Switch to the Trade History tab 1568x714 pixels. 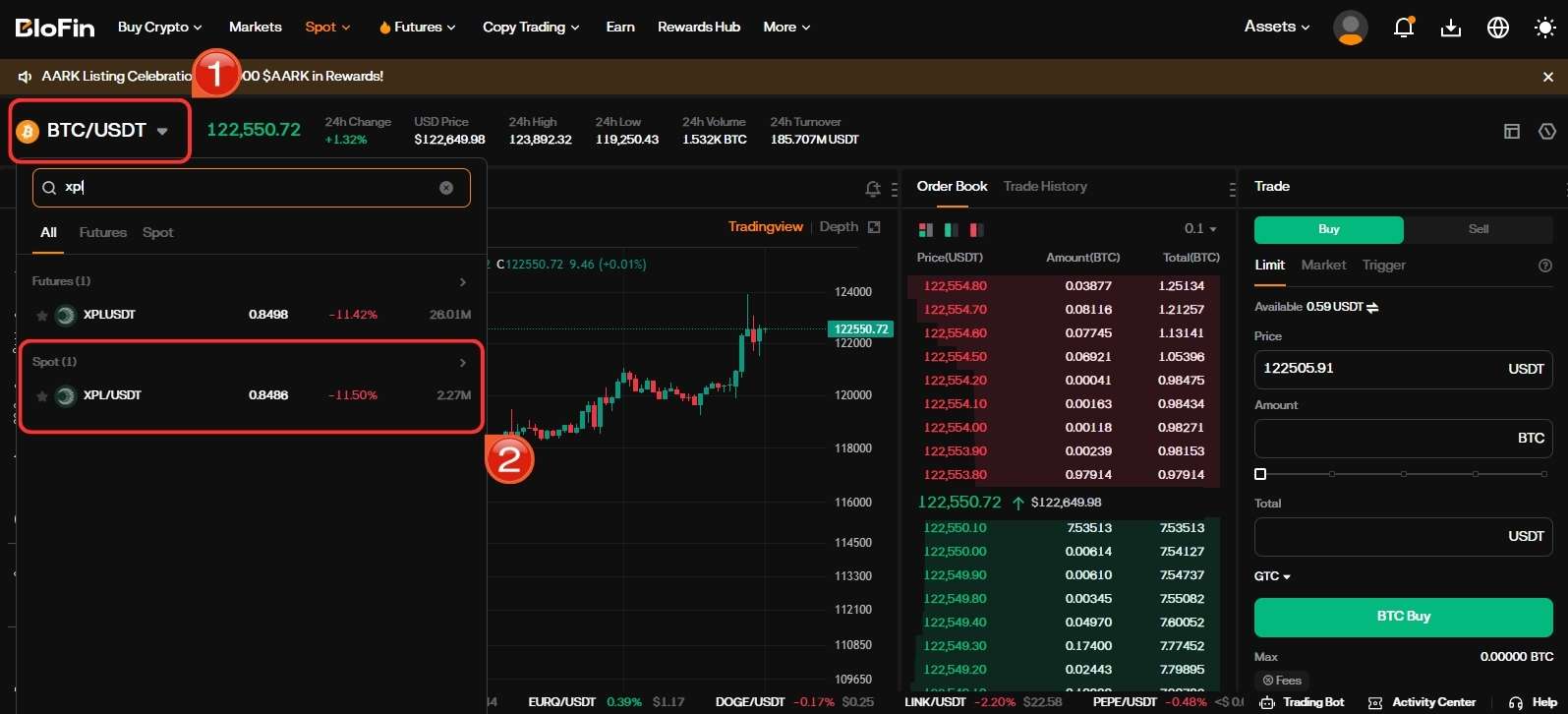[1044, 187]
